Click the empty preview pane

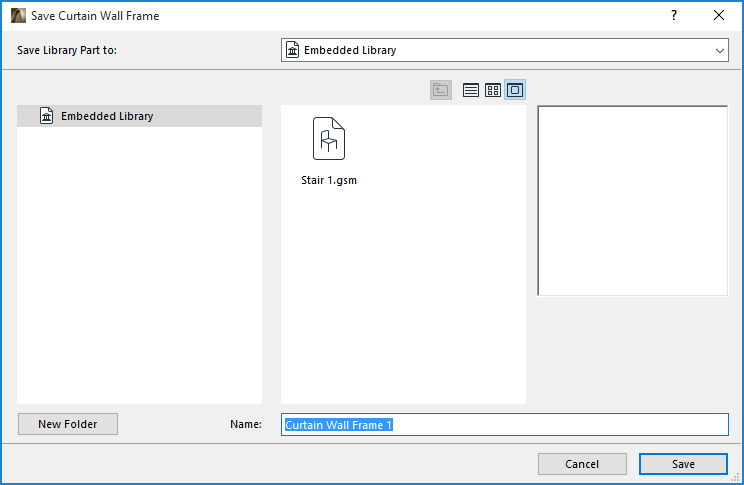632,200
